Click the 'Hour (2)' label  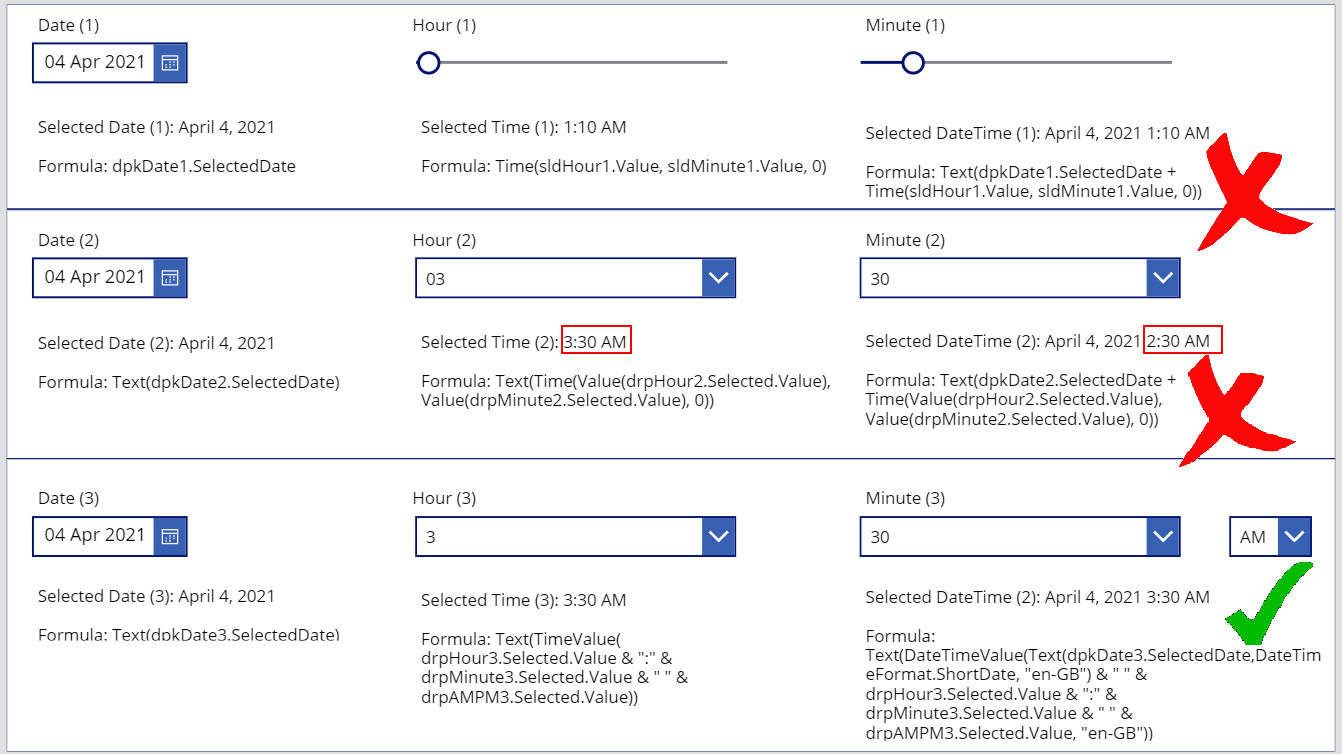tap(444, 240)
